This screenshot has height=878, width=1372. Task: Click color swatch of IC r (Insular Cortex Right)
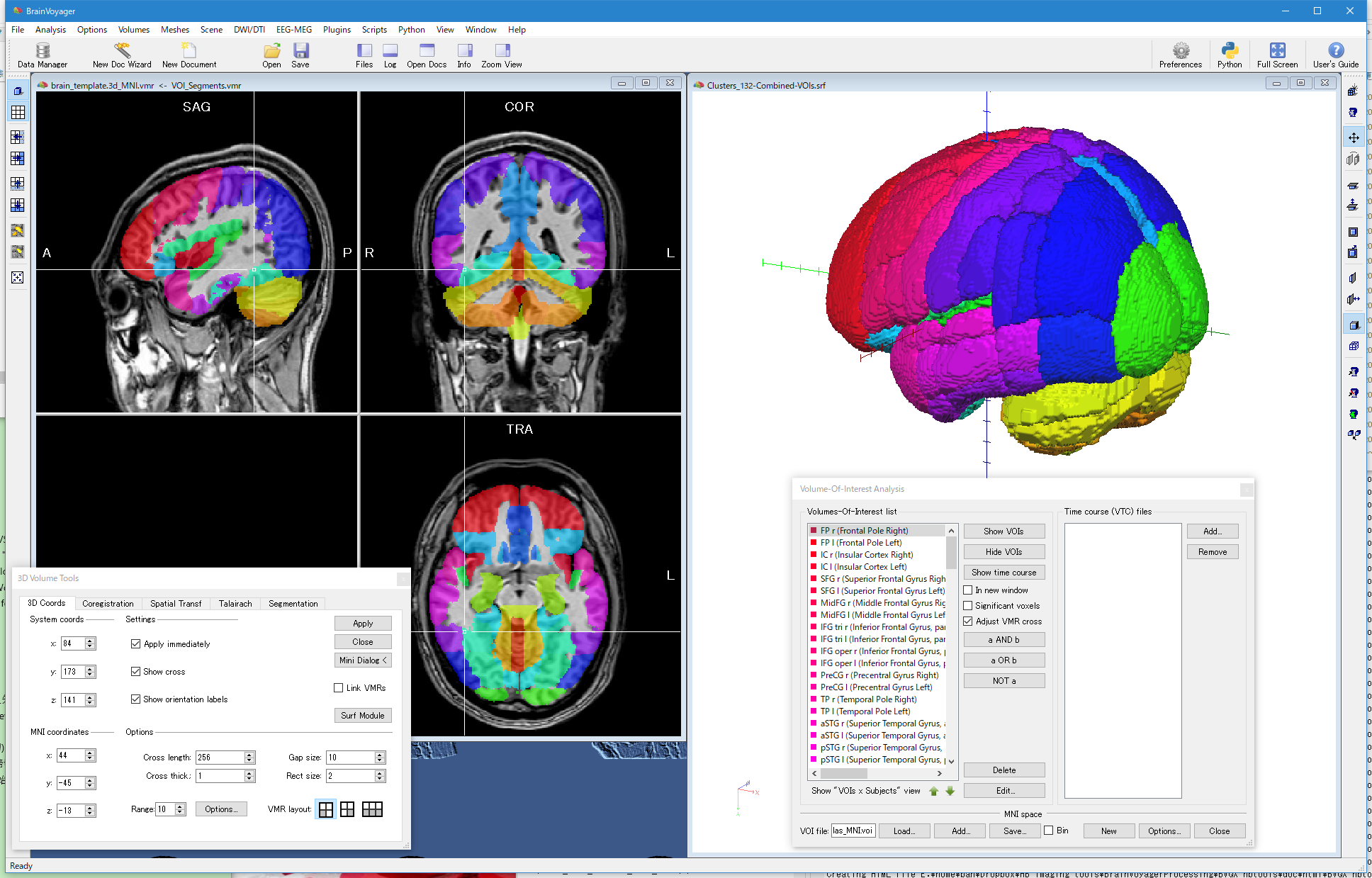point(814,555)
